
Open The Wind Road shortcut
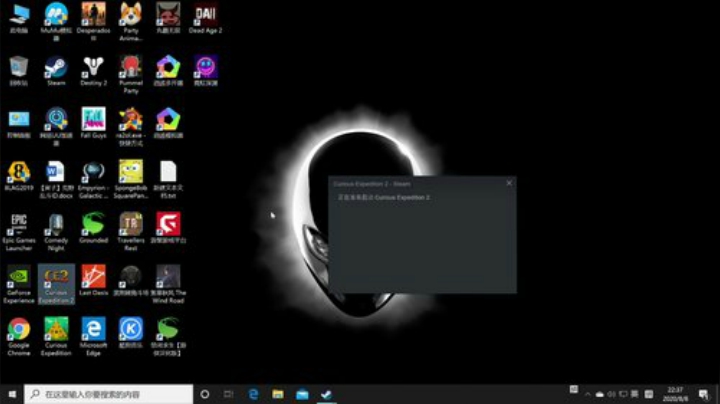click(168, 284)
